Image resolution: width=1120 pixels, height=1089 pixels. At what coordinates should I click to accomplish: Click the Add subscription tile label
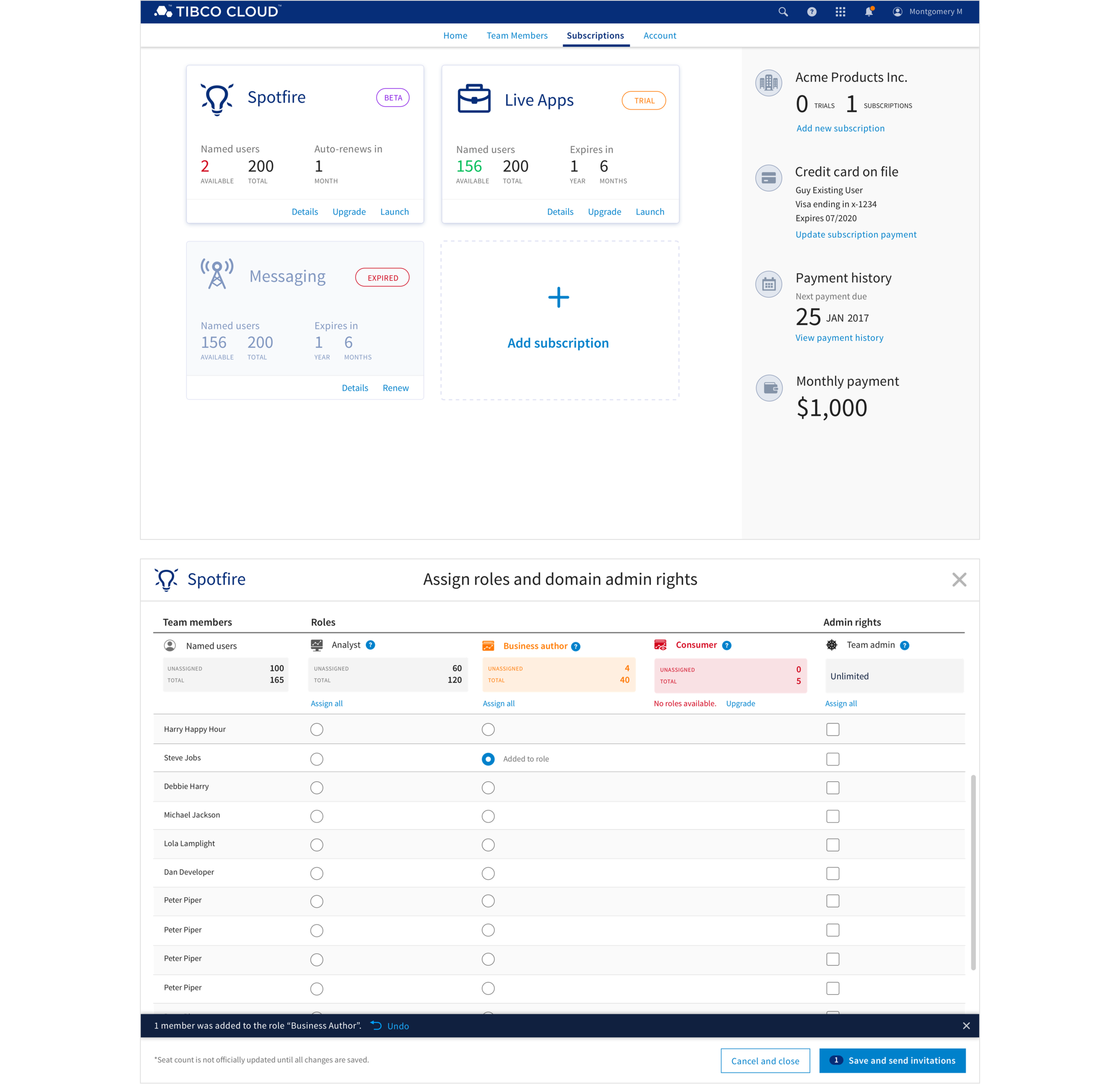[558, 343]
